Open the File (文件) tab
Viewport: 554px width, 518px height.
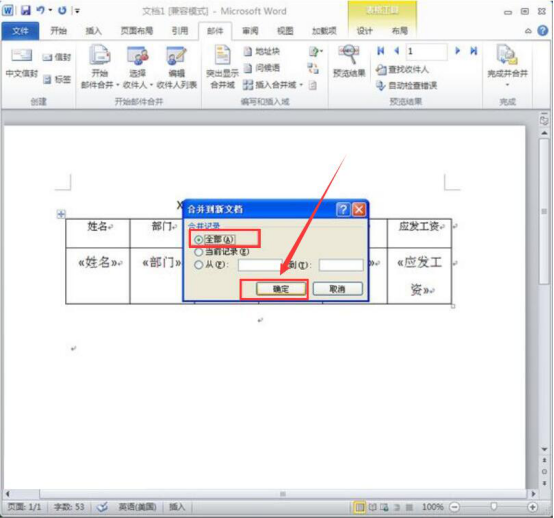pos(20,31)
